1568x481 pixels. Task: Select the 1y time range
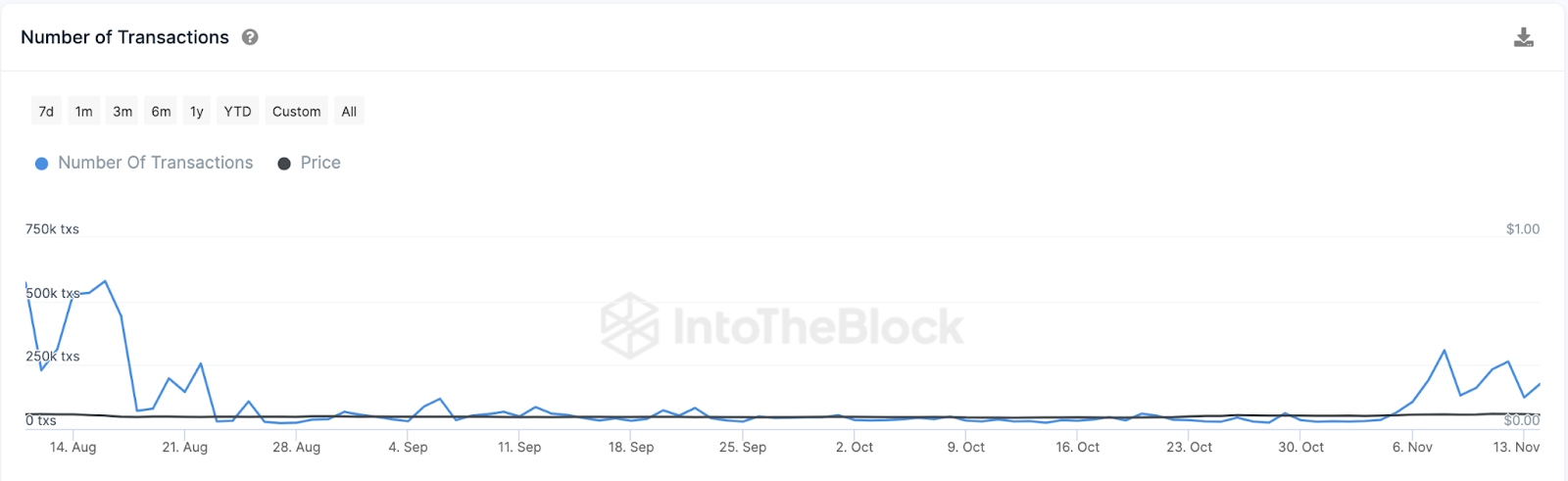point(197,112)
